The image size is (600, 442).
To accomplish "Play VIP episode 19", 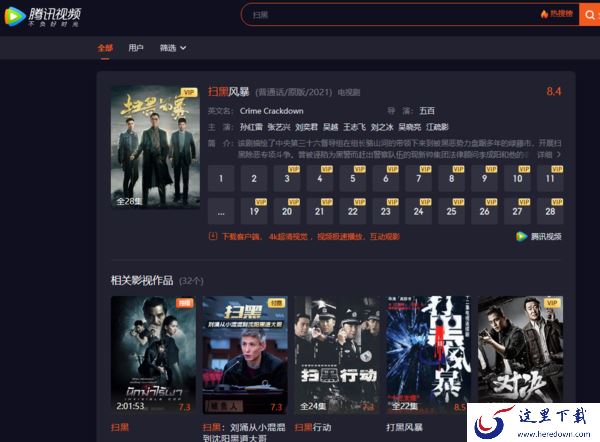I will pyautogui.click(x=254, y=211).
